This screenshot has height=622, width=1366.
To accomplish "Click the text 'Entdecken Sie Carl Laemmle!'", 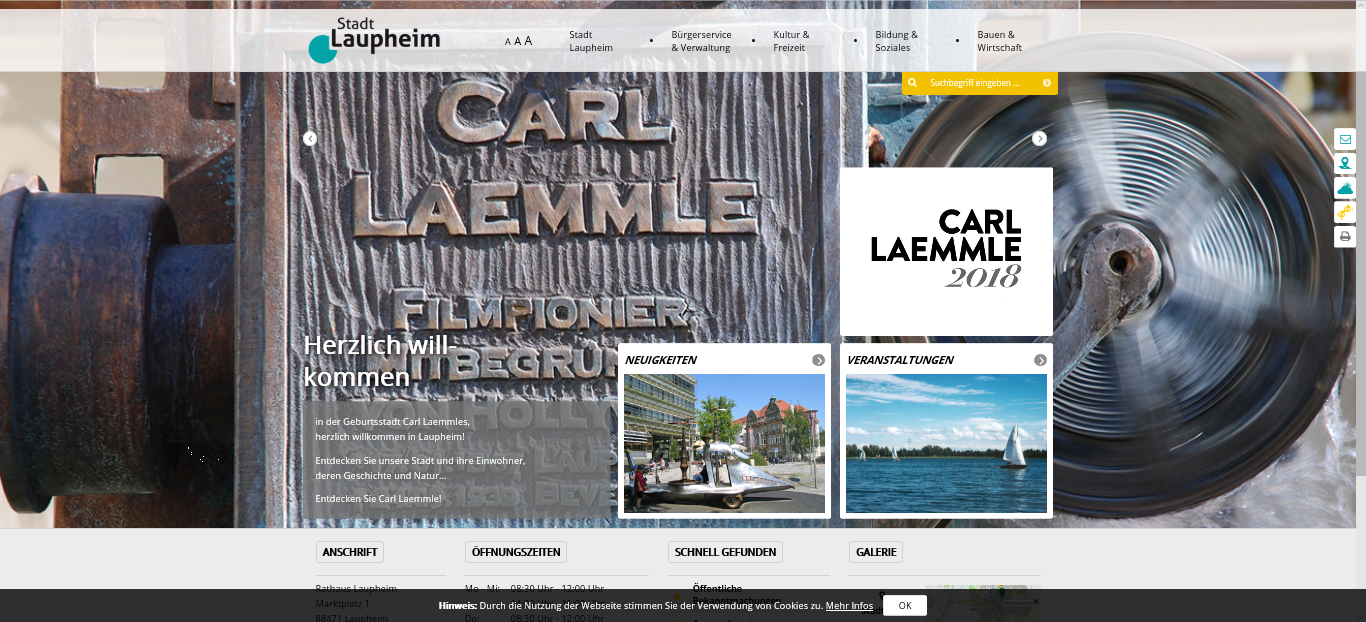I will tap(378, 498).
